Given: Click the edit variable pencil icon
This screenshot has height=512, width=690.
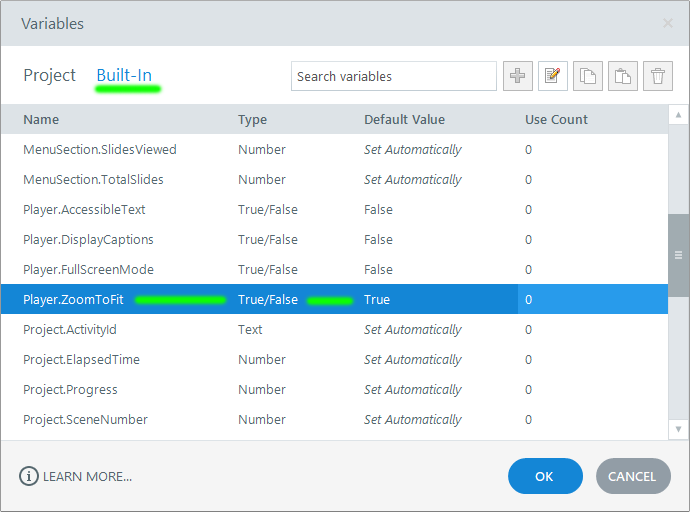Looking at the screenshot, I should tap(553, 76).
